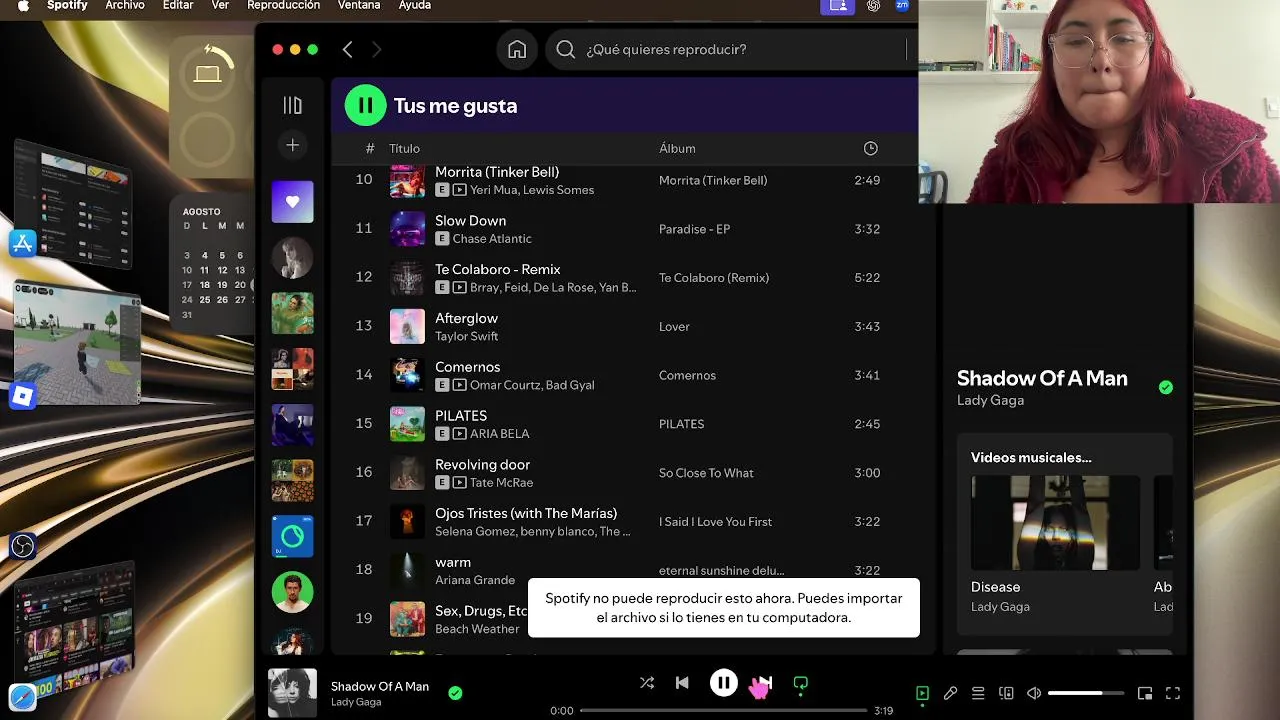Play the Disease music video thumbnail
Image resolution: width=1280 pixels, height=720 pixels.
[x=1055, y=522]
